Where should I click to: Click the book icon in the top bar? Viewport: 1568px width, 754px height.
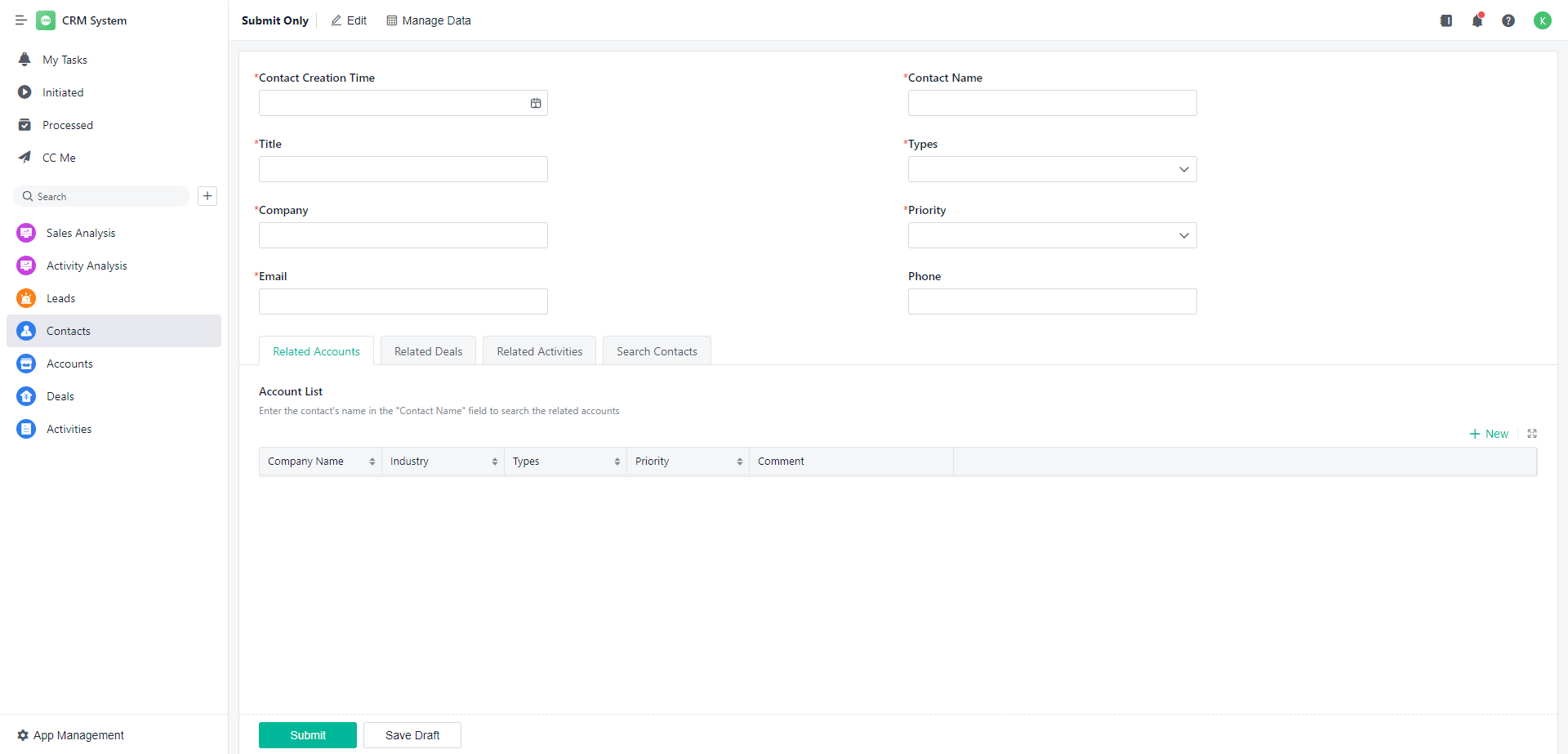coord(1446,20)
